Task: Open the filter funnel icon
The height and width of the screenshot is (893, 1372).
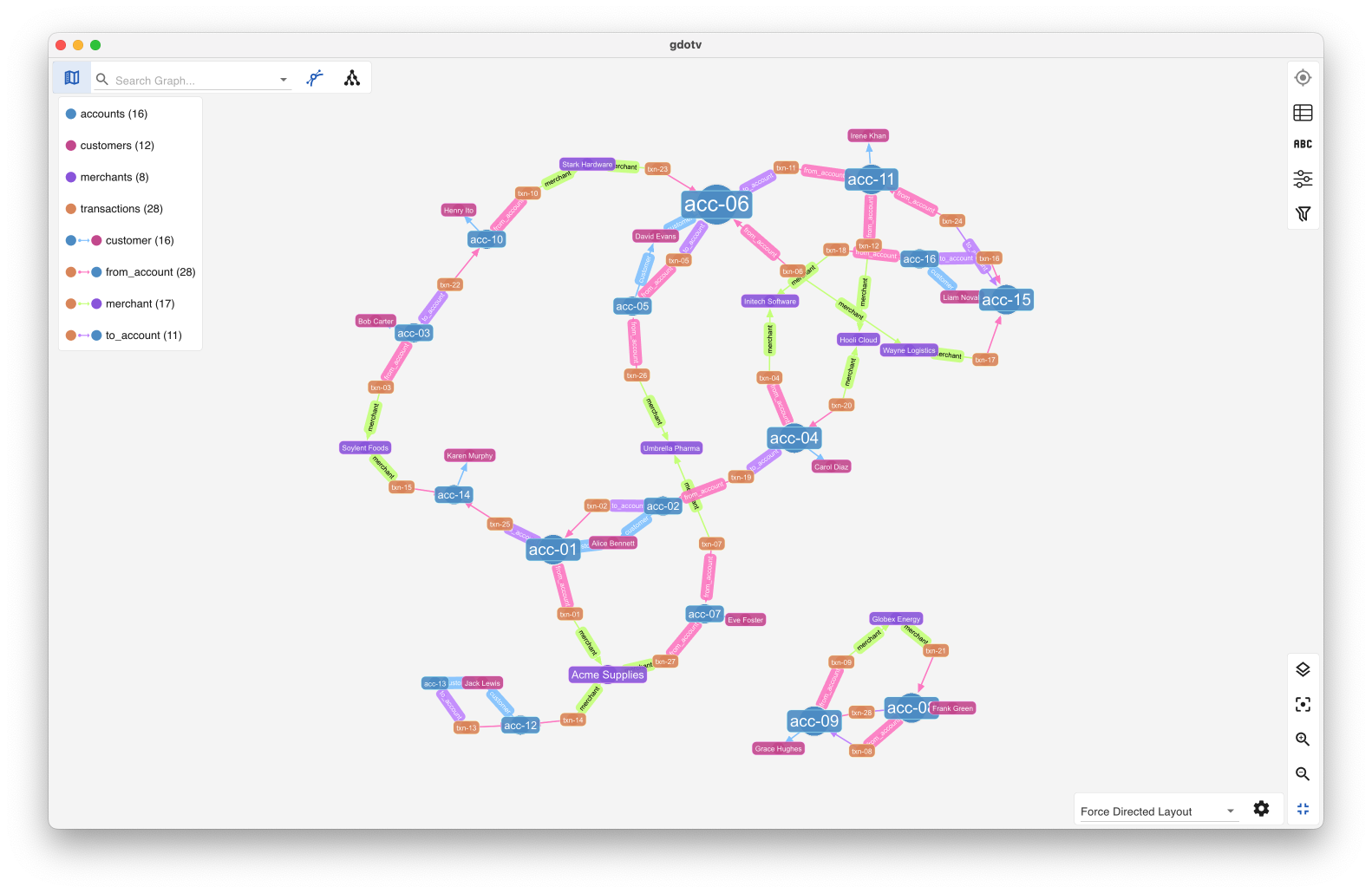Action: [x=1303, y=214]
